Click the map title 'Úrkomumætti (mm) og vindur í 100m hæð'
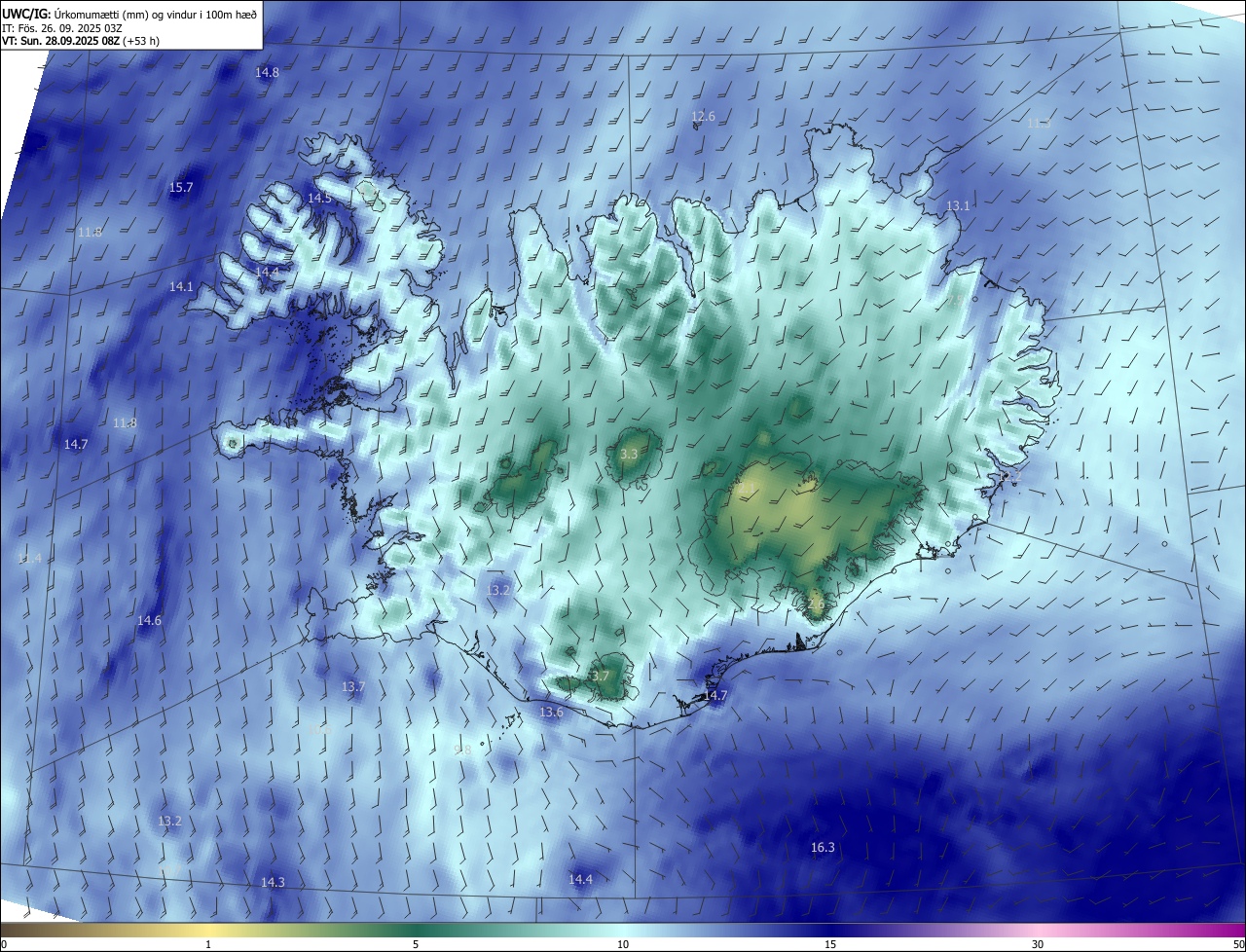This screenshot has width=1246, height=952. pos(155,14)
